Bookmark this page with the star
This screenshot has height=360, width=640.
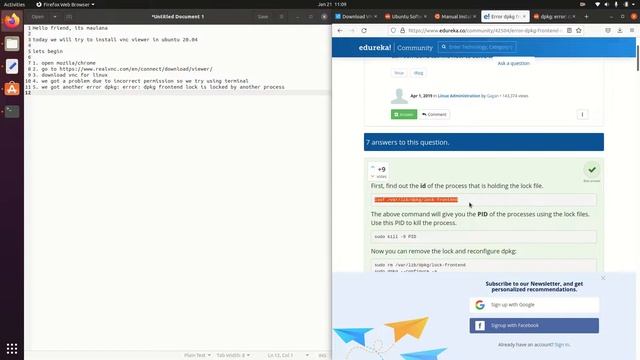tap(579, 31)
